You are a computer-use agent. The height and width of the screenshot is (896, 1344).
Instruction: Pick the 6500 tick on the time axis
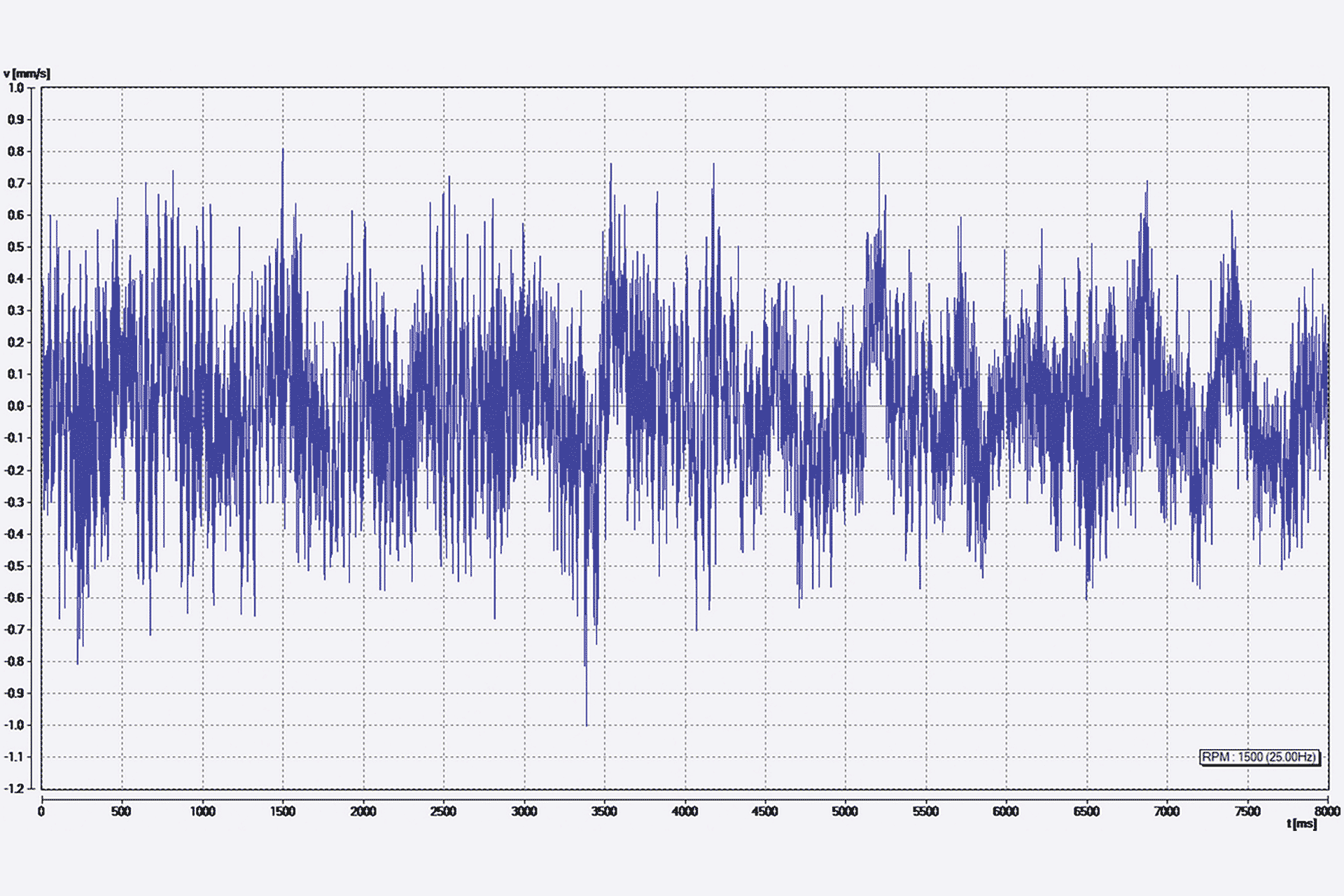[x=1086, y=811]
